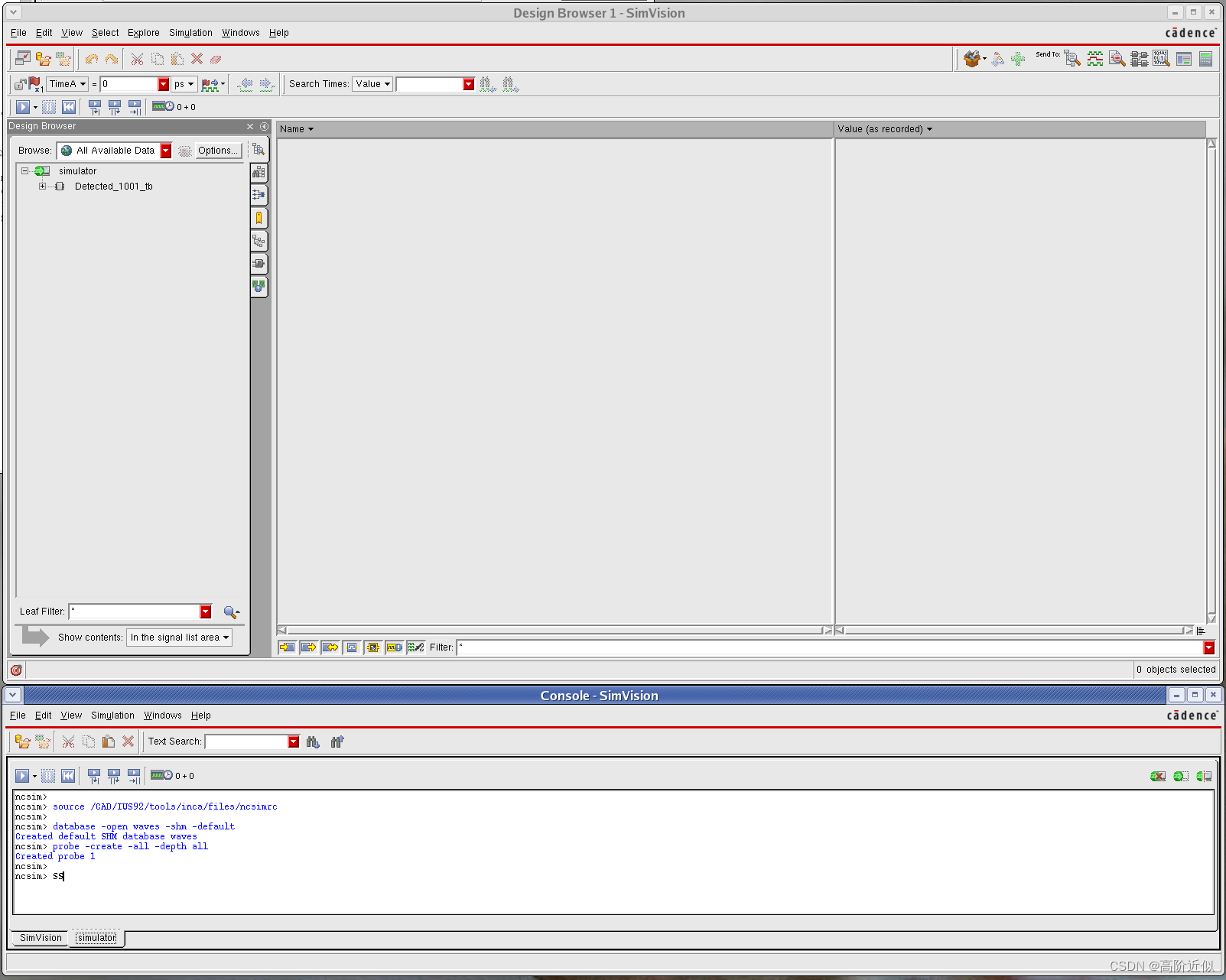Click the undo arrow icon
Screen dimensions: 1226x980
point(92,59)
